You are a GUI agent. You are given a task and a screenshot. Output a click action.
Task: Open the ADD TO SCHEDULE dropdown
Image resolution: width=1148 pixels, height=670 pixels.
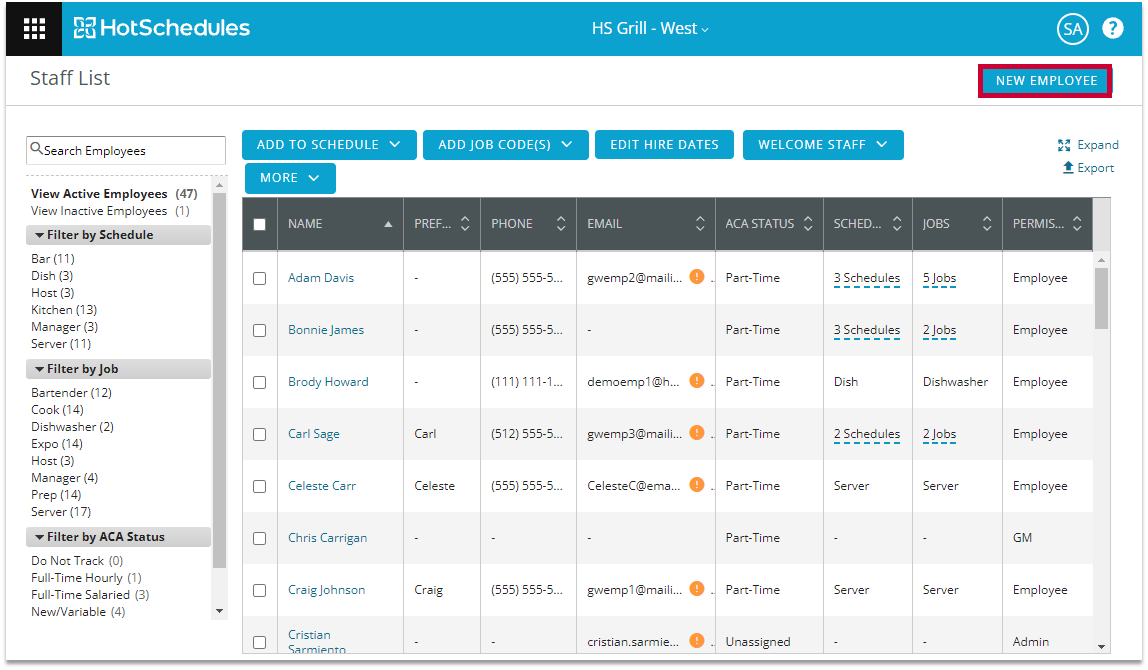(x=328, y=145)
